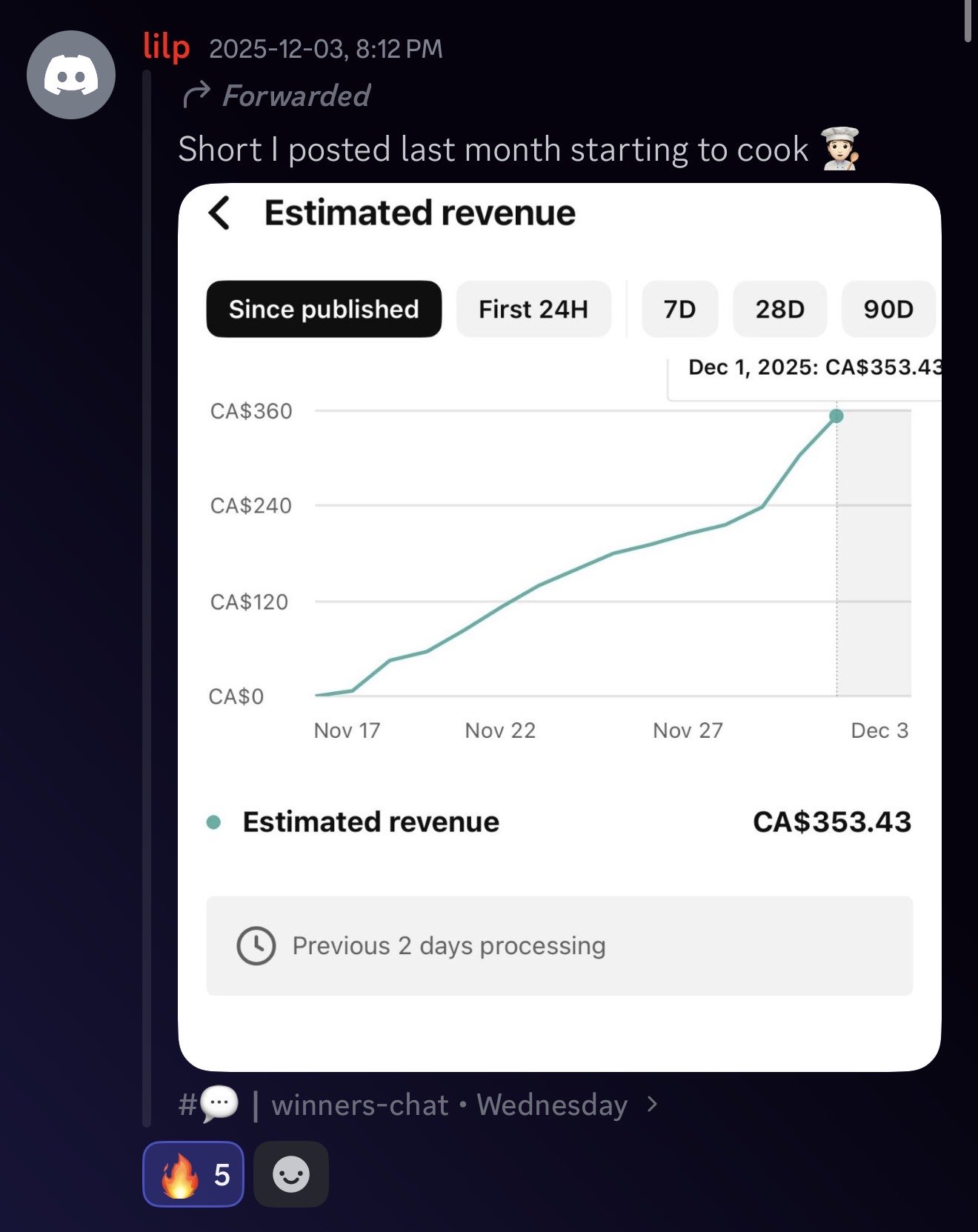Expand the chevron after Wednesday
This screenshot has height=1232, width=978.
pyautogui.click(x=652, y=1104)
